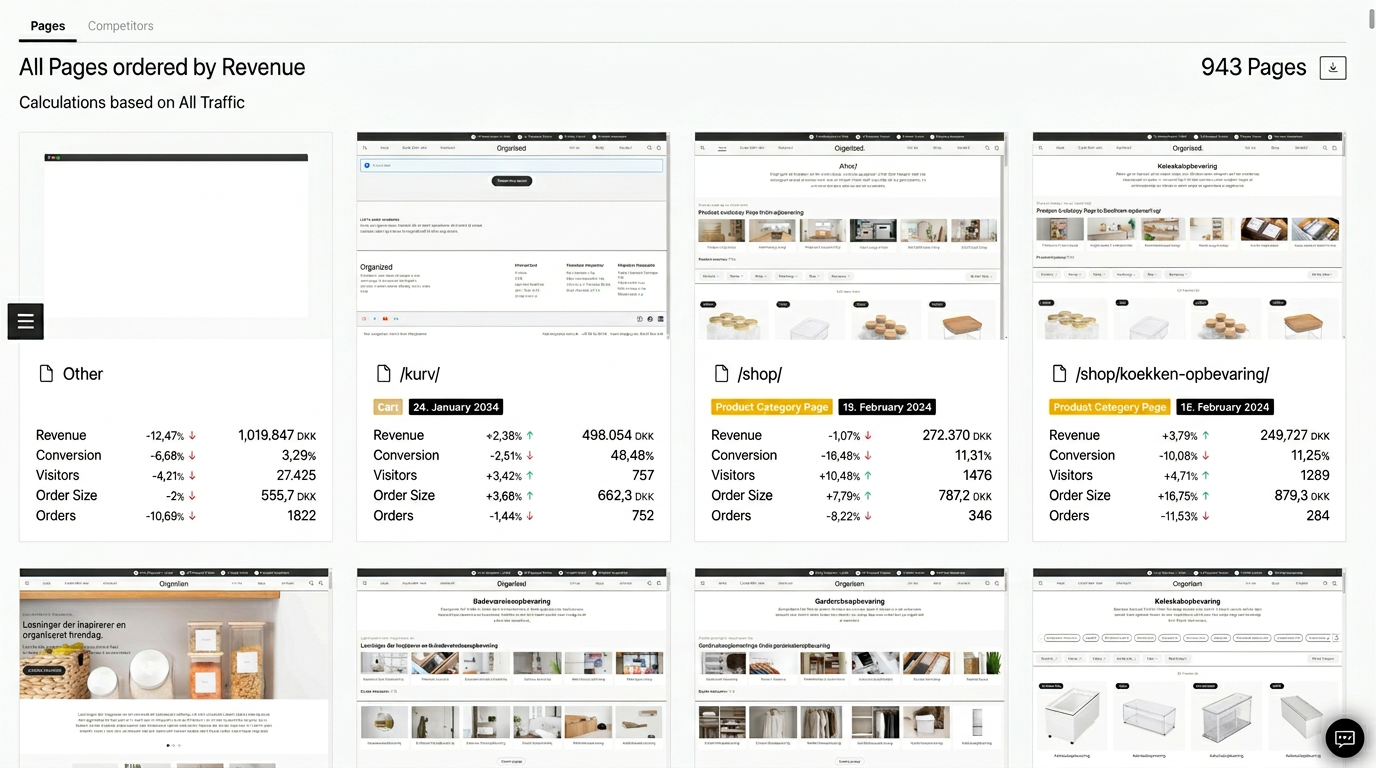Click the file icon beside /kurv/

(384, 374)
